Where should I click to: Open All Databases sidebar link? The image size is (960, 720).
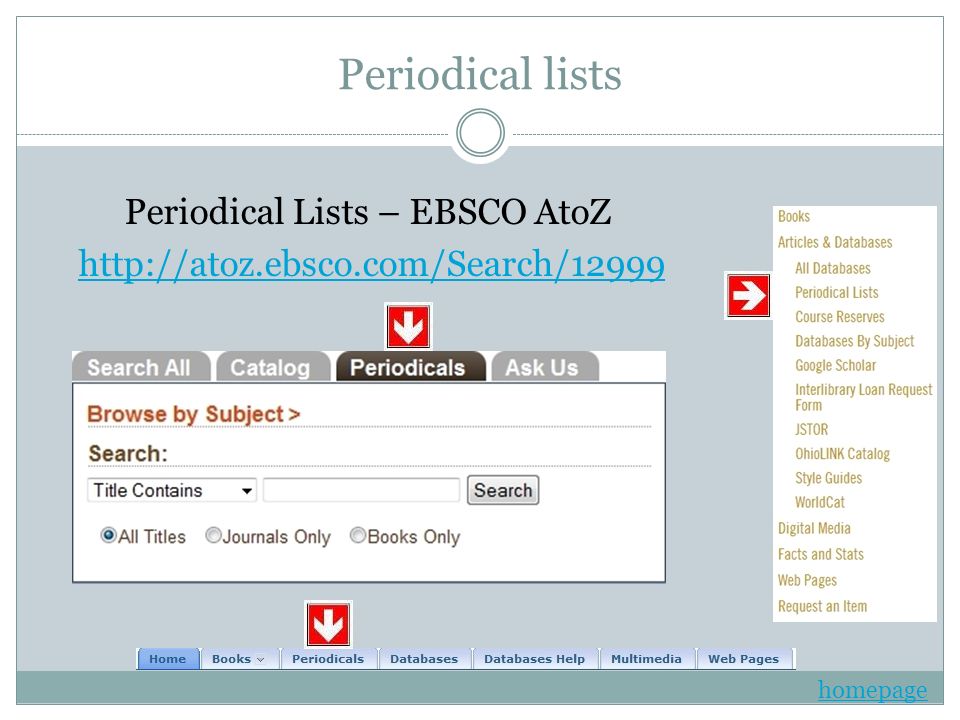833,268
